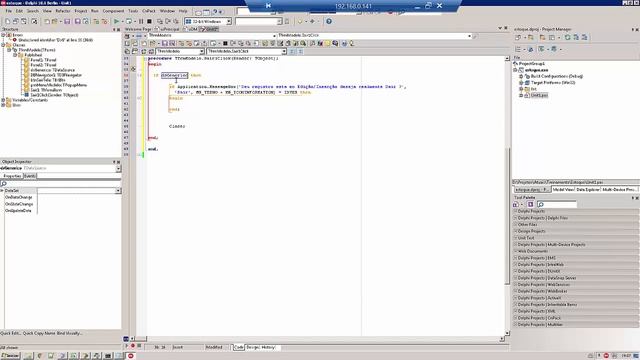The height and width of the screenshot is (360, 640).
Task: Click the Windows Start button
Action: click(10, 356)
